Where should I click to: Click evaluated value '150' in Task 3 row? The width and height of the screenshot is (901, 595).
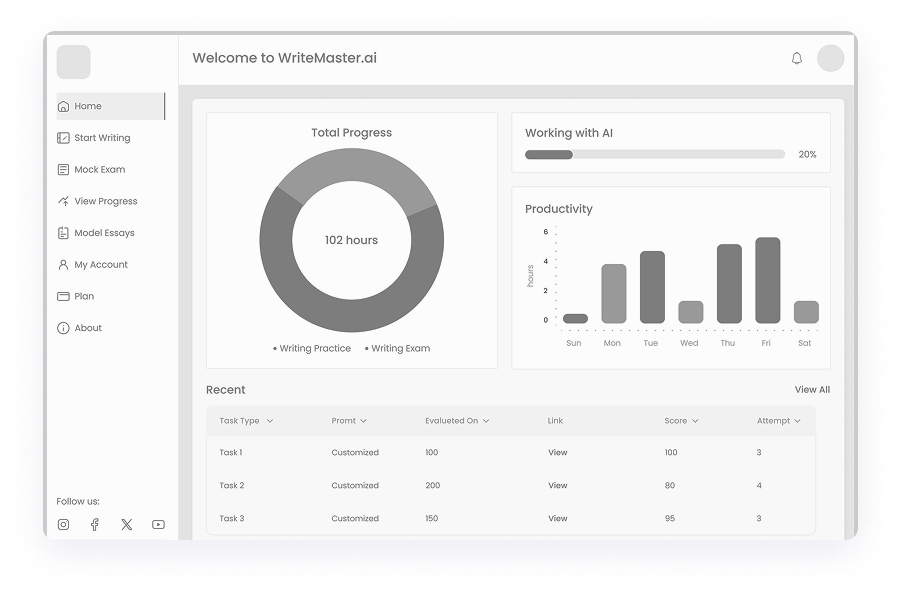pyautogui.click(x=432, y=518)
